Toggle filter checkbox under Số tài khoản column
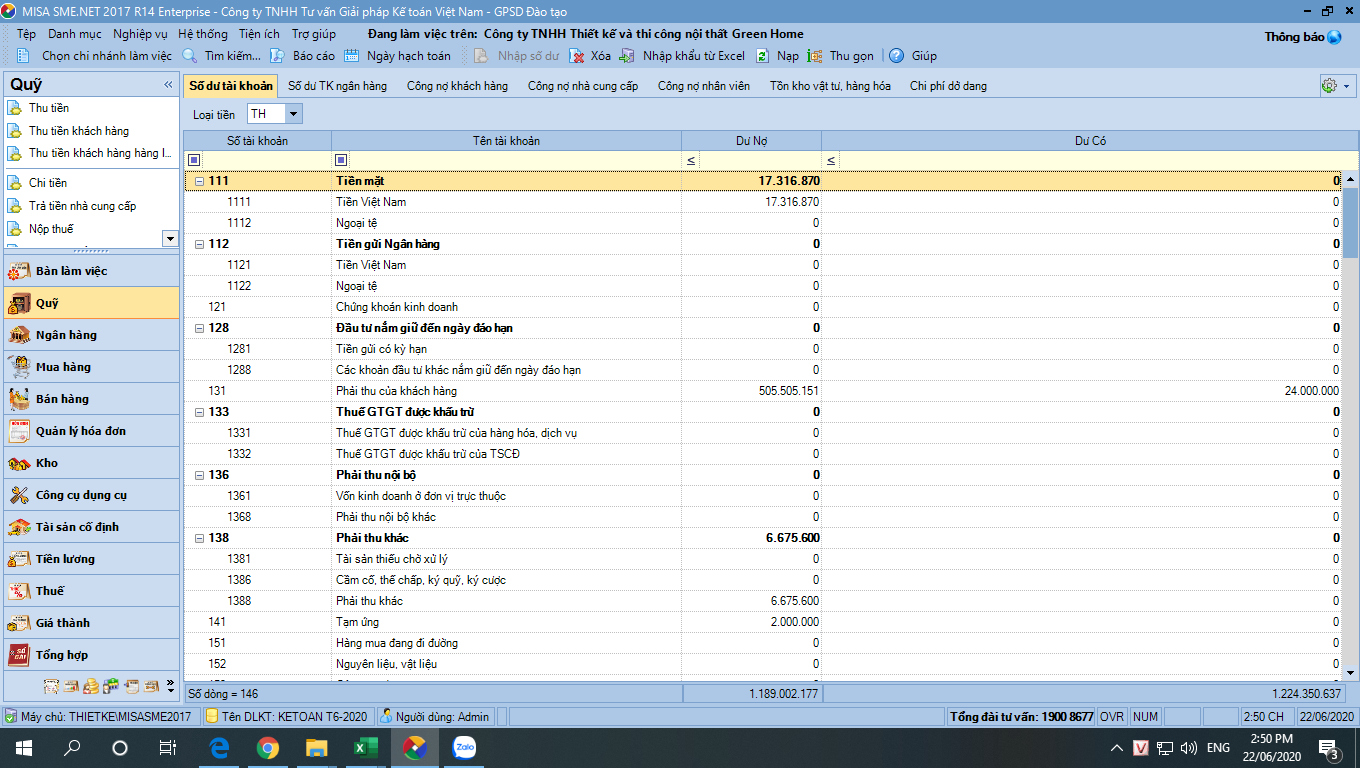This screenshot has height=768, width=1360. coord(194,160)
